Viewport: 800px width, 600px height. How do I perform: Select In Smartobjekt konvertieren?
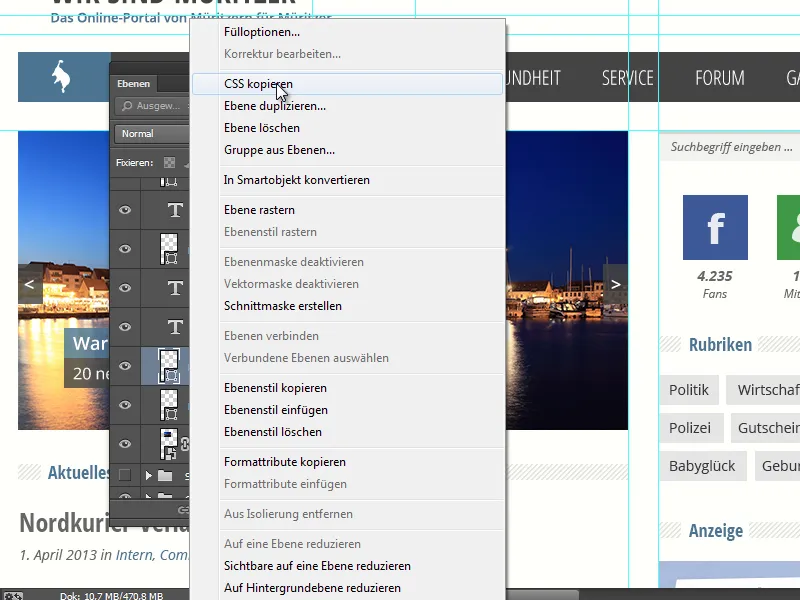[347, 180]
